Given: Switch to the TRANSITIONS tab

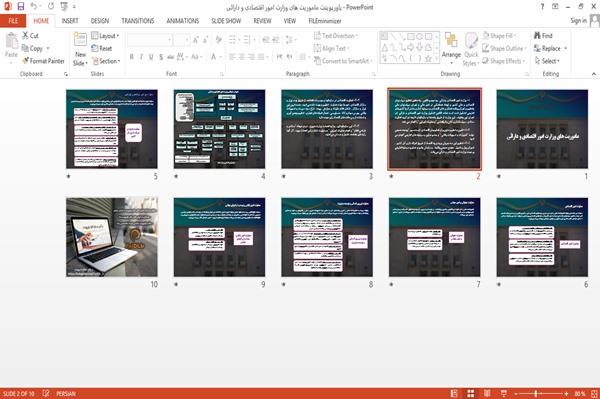Looking at the screenshot, I should pyautogui.click(x=138, y=21).
